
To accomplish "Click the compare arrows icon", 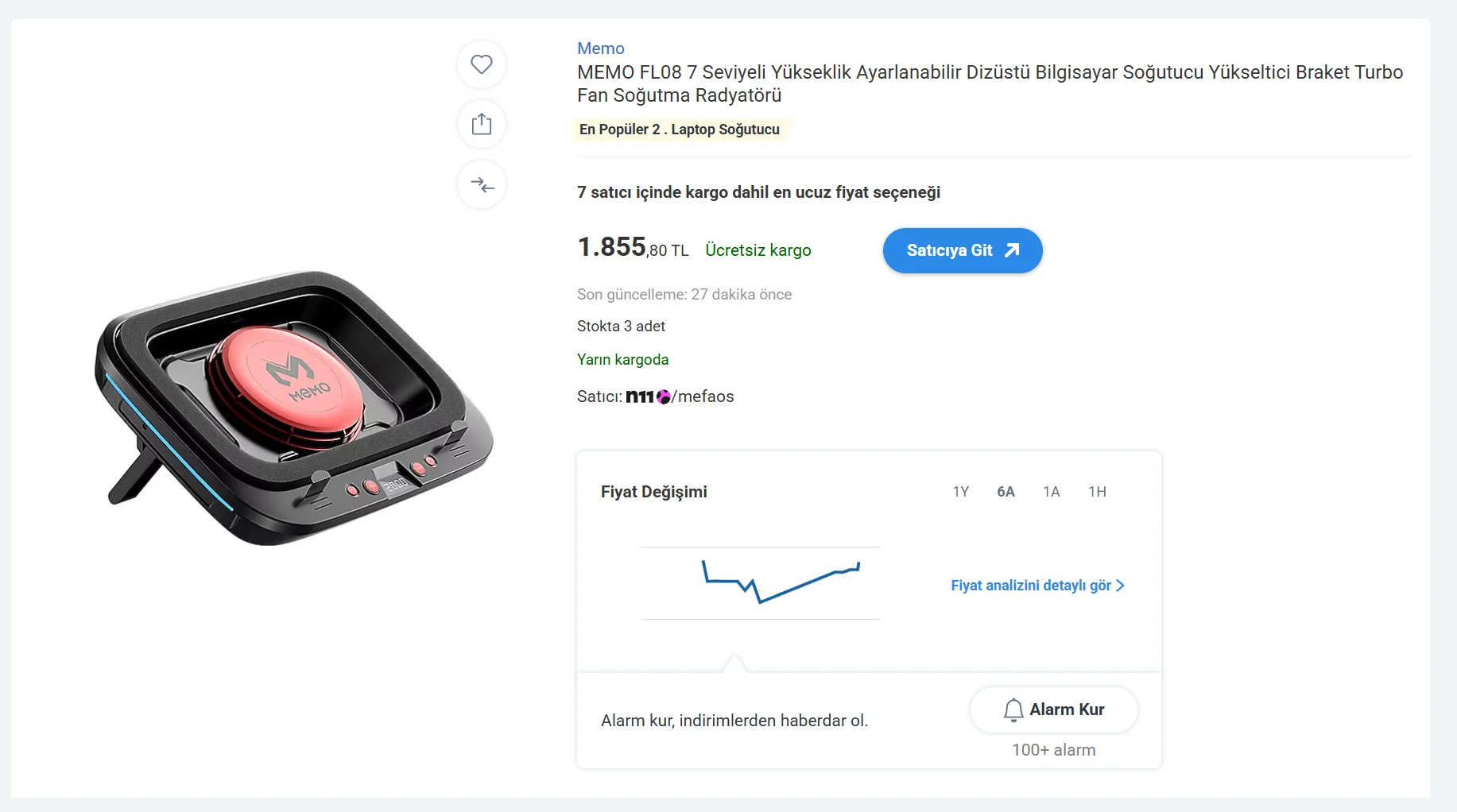I will [482, 185].
